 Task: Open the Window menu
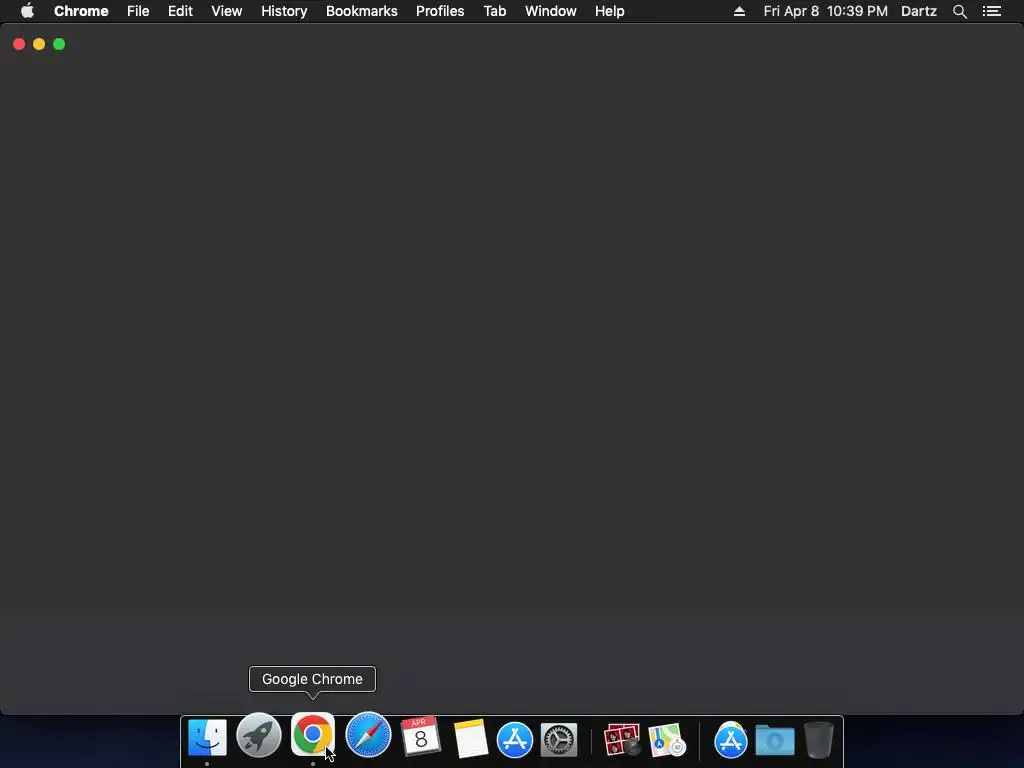551,11
